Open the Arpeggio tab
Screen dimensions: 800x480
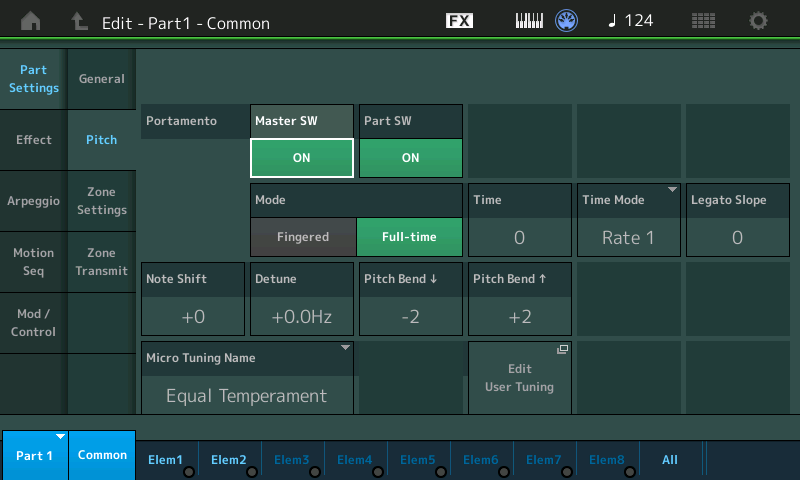click(33, 201)
